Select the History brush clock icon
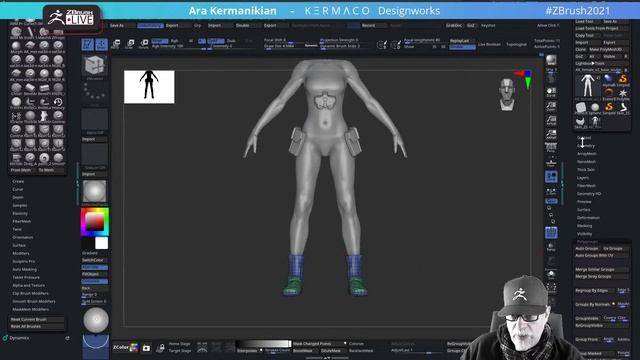 (58, 102)
